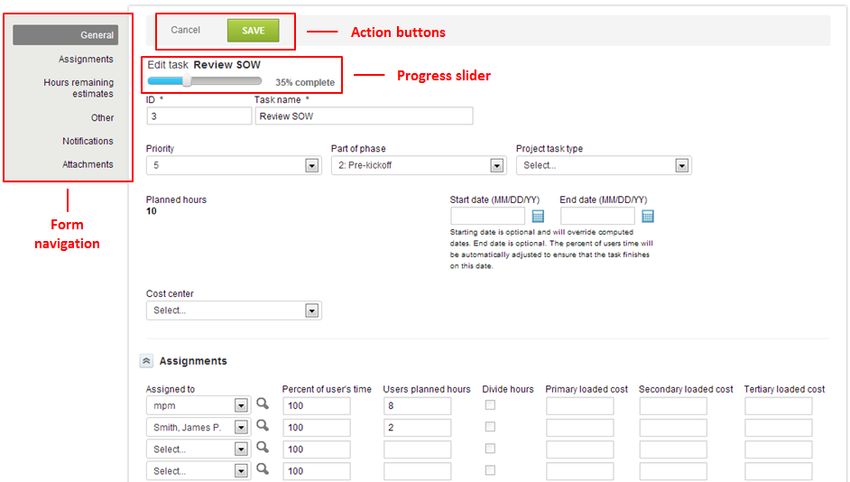This screenshot has width=850, height=482.
Task: Go to the Attachments form section
Action: coord(87,164)
